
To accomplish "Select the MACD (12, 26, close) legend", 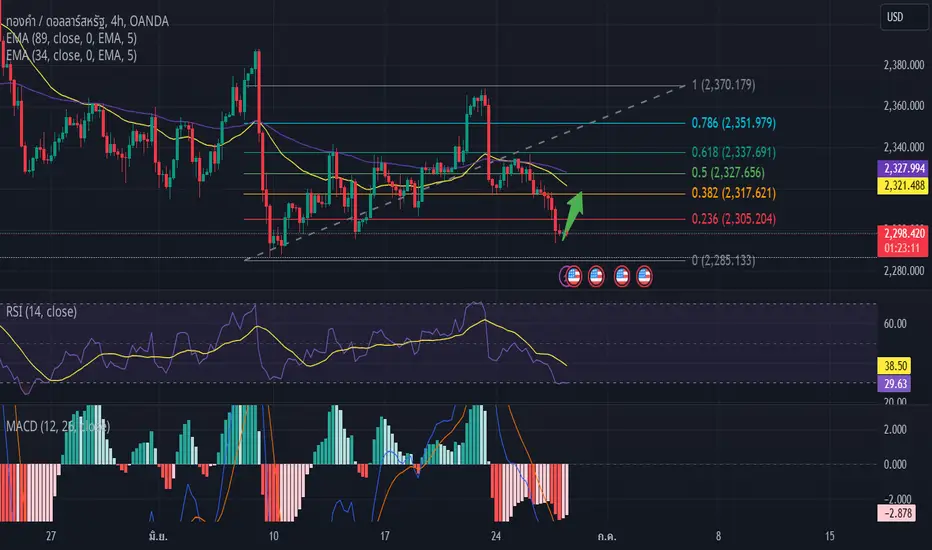I will 58,426.
